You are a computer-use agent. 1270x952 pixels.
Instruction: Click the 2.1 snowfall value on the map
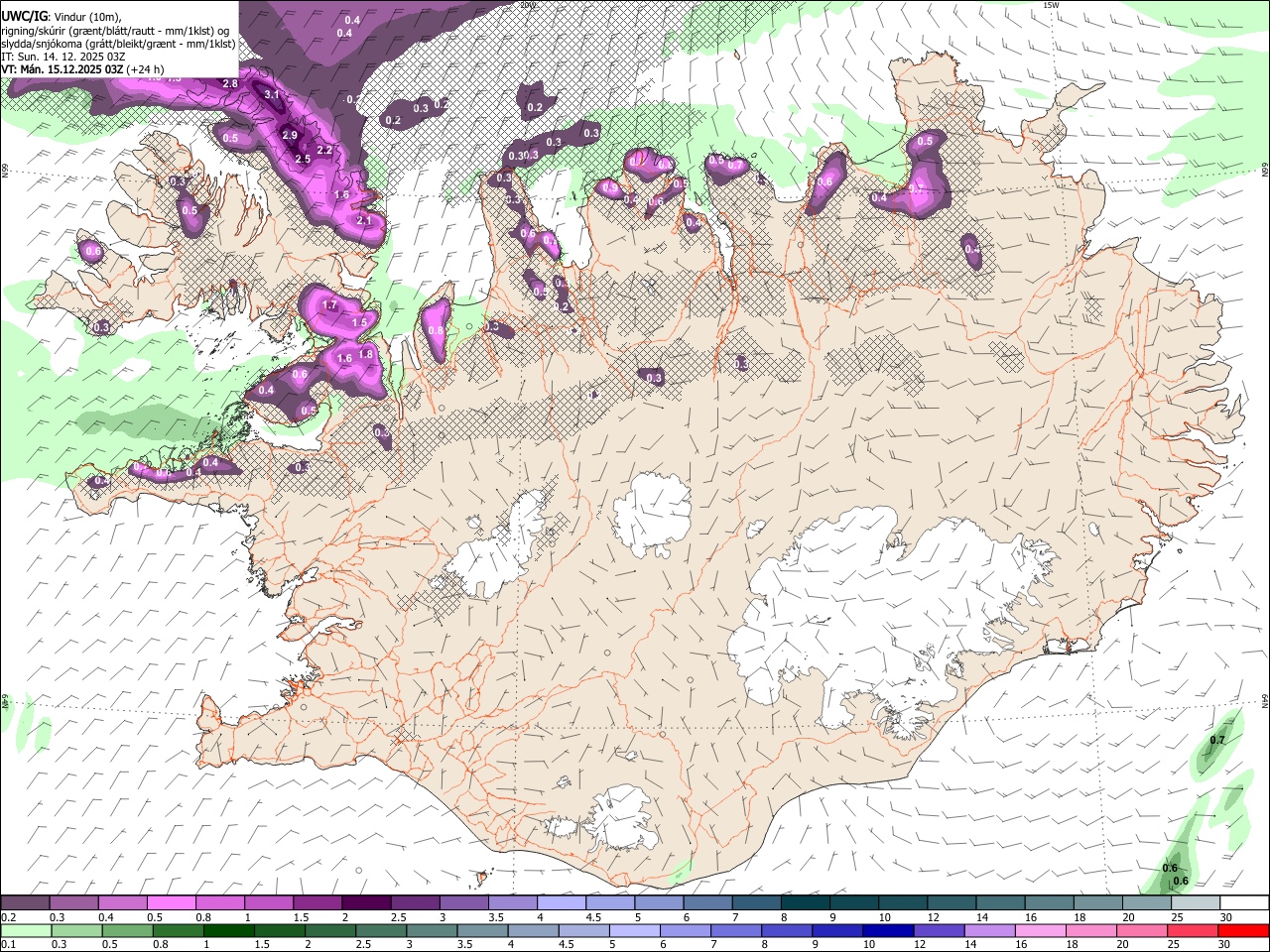(x=363, y=220)
